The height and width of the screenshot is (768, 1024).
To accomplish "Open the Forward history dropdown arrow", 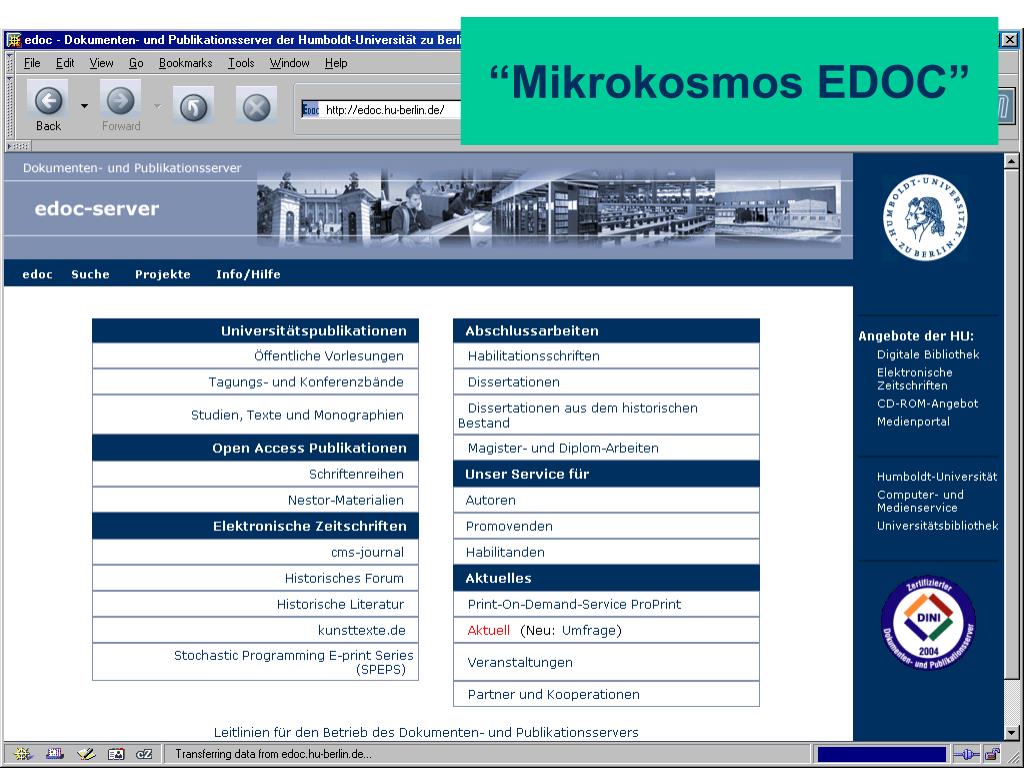I will coord(157,106).
